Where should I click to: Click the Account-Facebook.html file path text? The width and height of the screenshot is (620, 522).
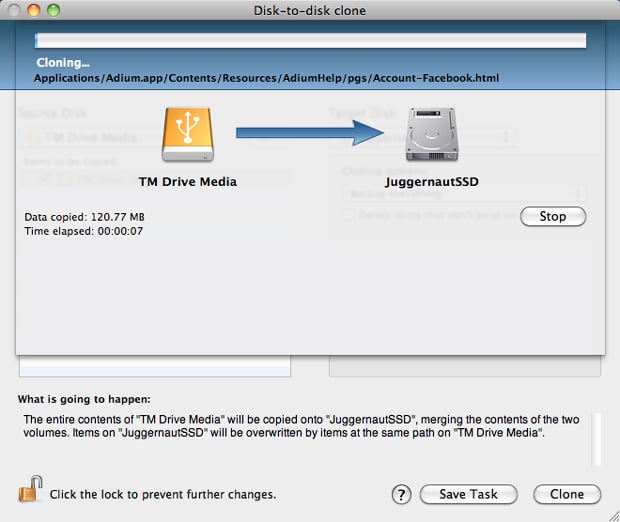[x=266, y=78]
